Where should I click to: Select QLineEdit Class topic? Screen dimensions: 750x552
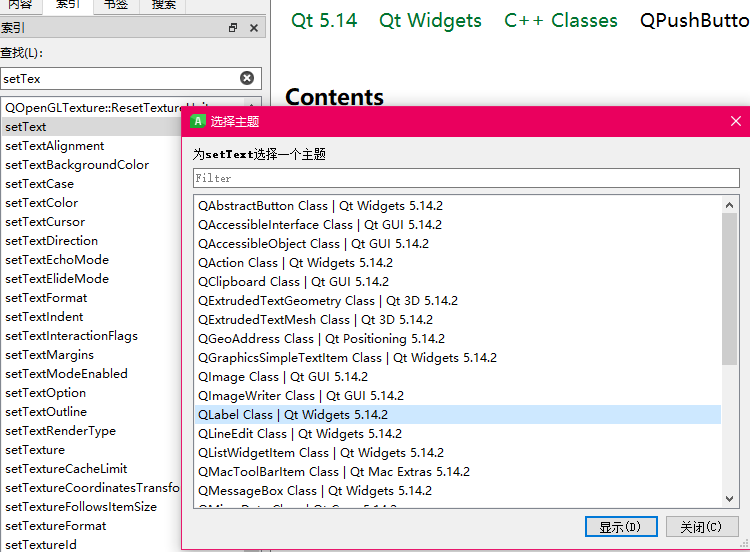(458, 433)
